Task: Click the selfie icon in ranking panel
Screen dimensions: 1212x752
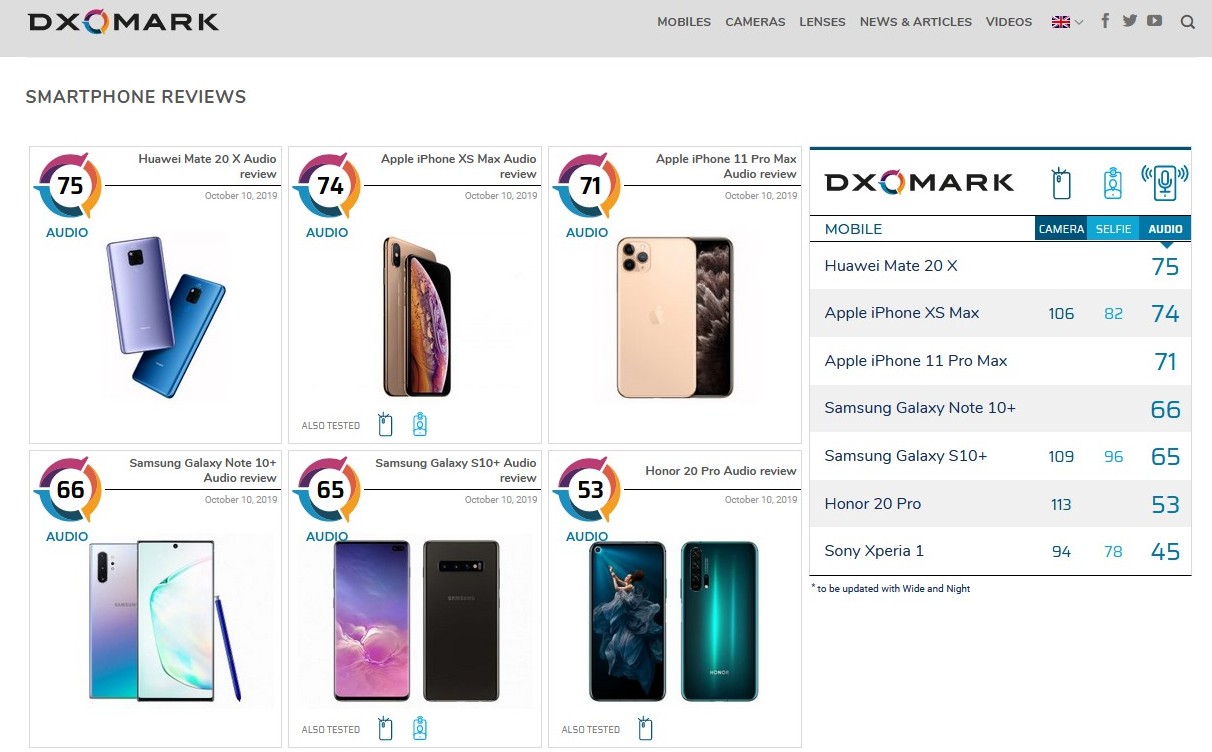Action: 1113,184
